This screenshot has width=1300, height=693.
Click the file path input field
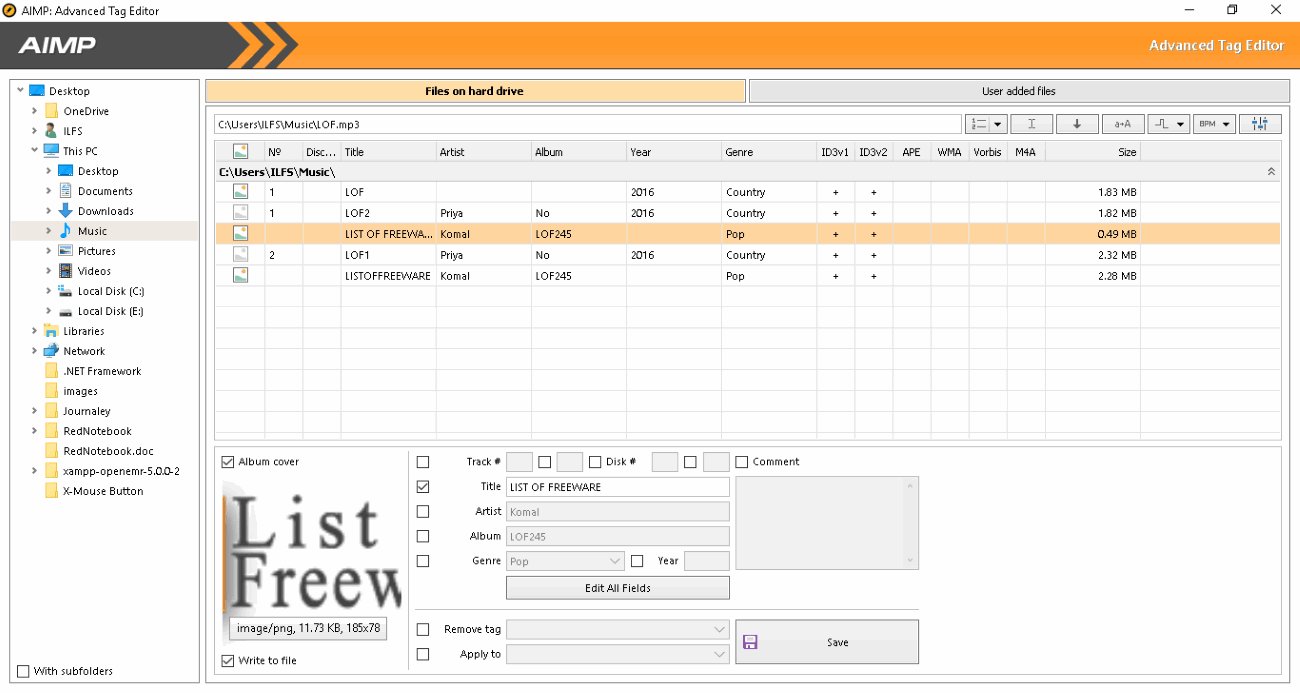(x=588, y=124)
